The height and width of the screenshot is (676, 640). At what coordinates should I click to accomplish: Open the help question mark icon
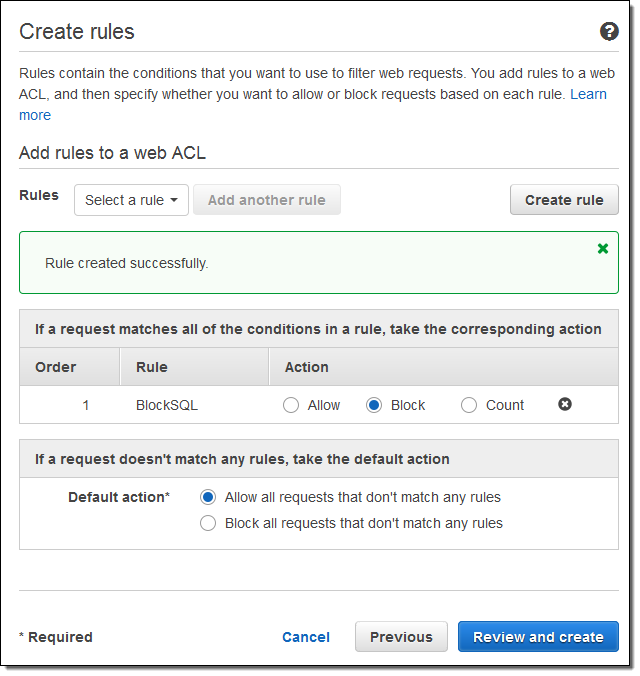point(609,31)
